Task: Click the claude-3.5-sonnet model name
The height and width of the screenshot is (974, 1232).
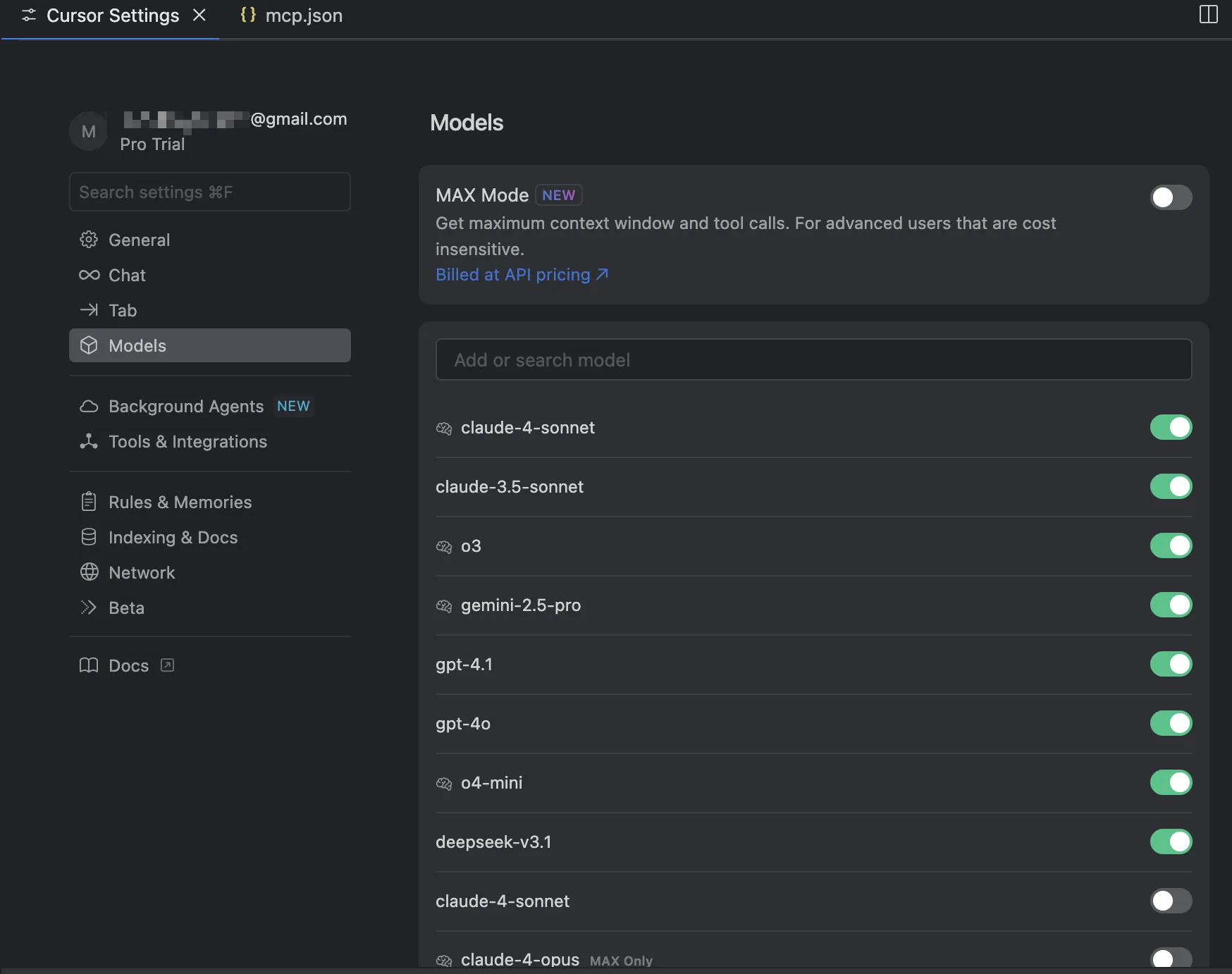Action: [x=510, y=487]
